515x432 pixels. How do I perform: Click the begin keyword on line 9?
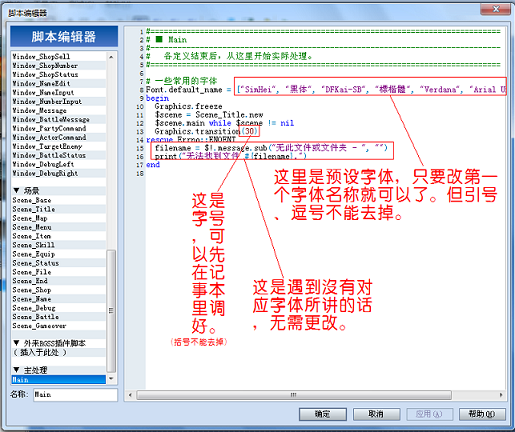157,98
